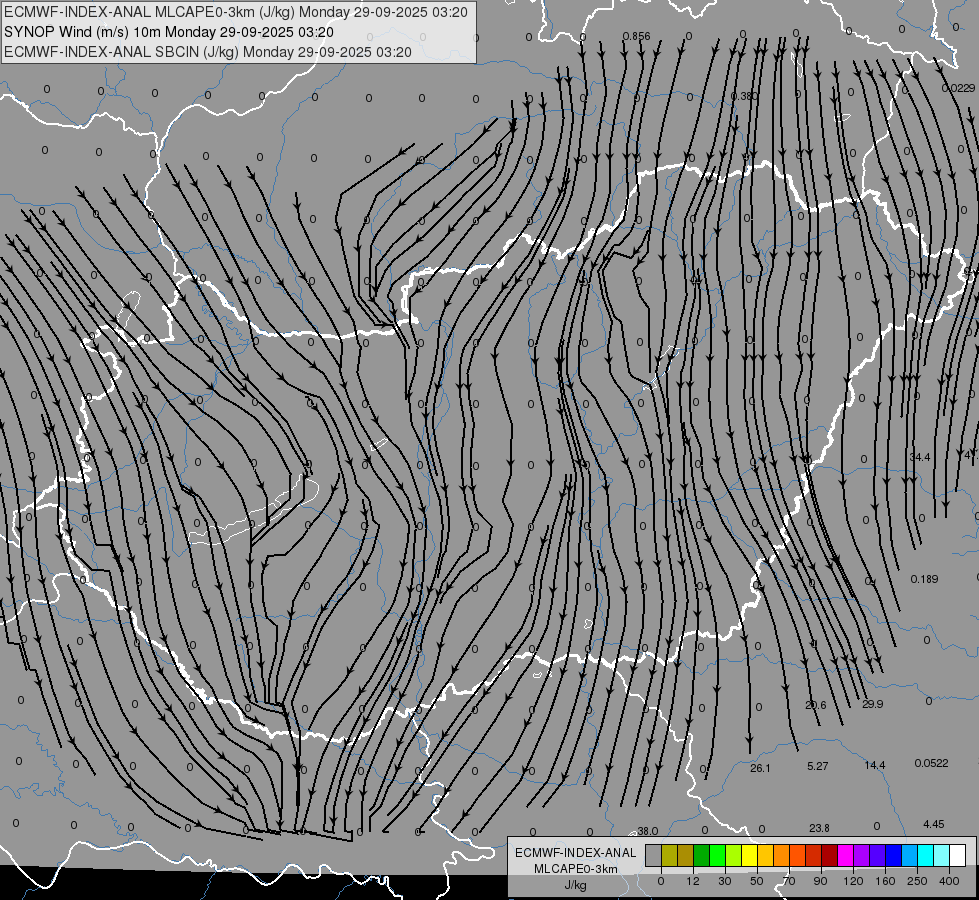Image resolution: width=979 pixels, height=900 pixels.
Task: Click legend tick label 50
Action: (757, 881)
